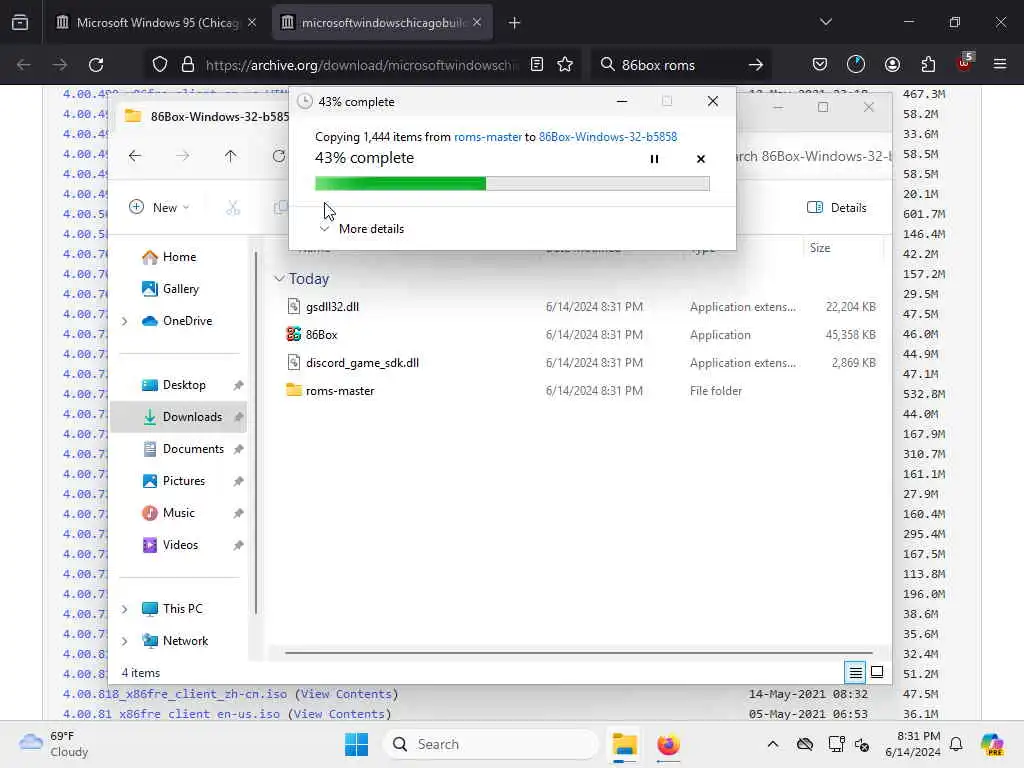Cancel the copy with the X beside pause
1024x768 pixels.
pos(701,159)
